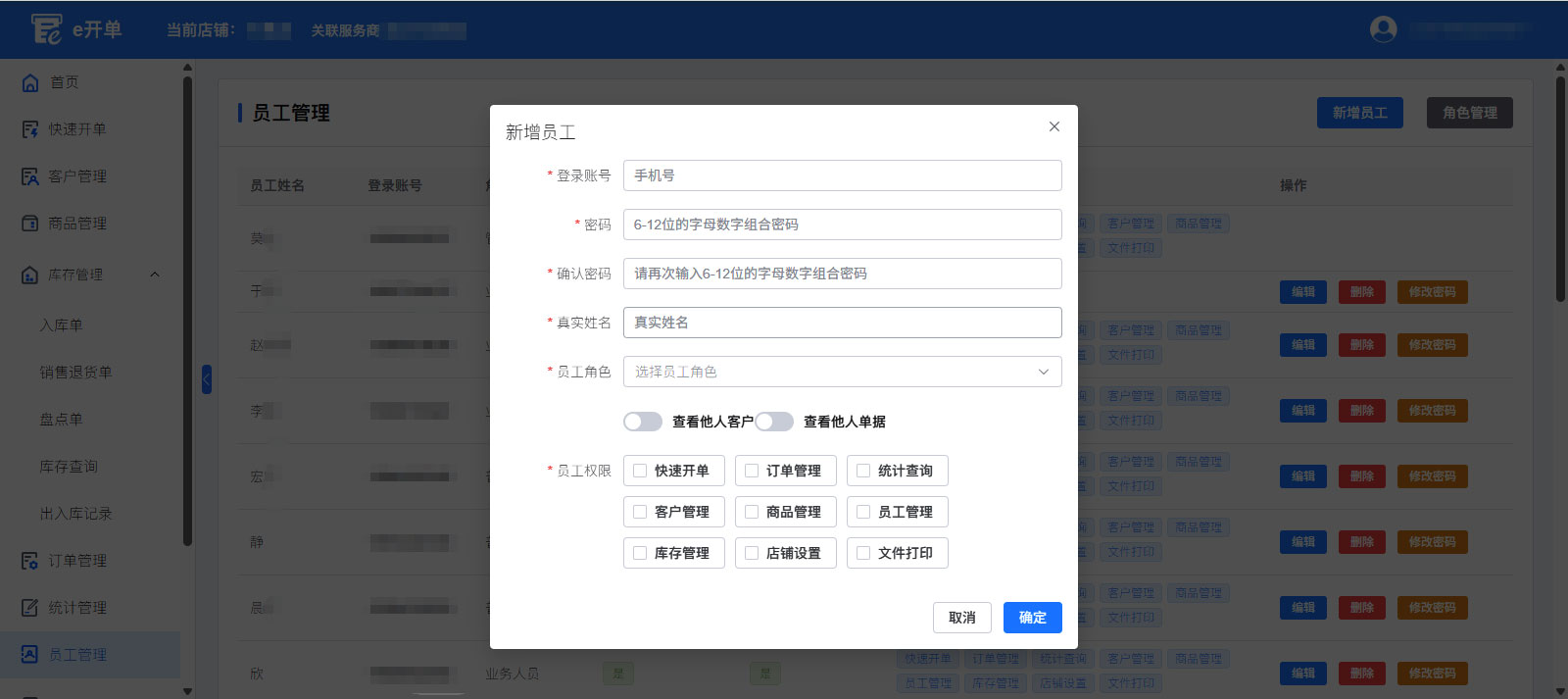Open 库存查询 in the sidebar
Image resolution: width=1568 pixels, height=699 pixels.
pos(69,467)
